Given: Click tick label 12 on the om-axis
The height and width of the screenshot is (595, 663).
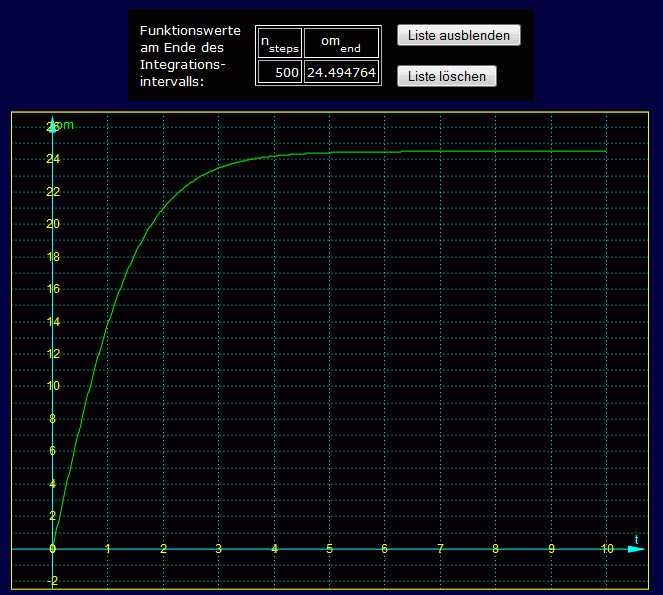Looking at the screenshot, I should click(52, 354).
